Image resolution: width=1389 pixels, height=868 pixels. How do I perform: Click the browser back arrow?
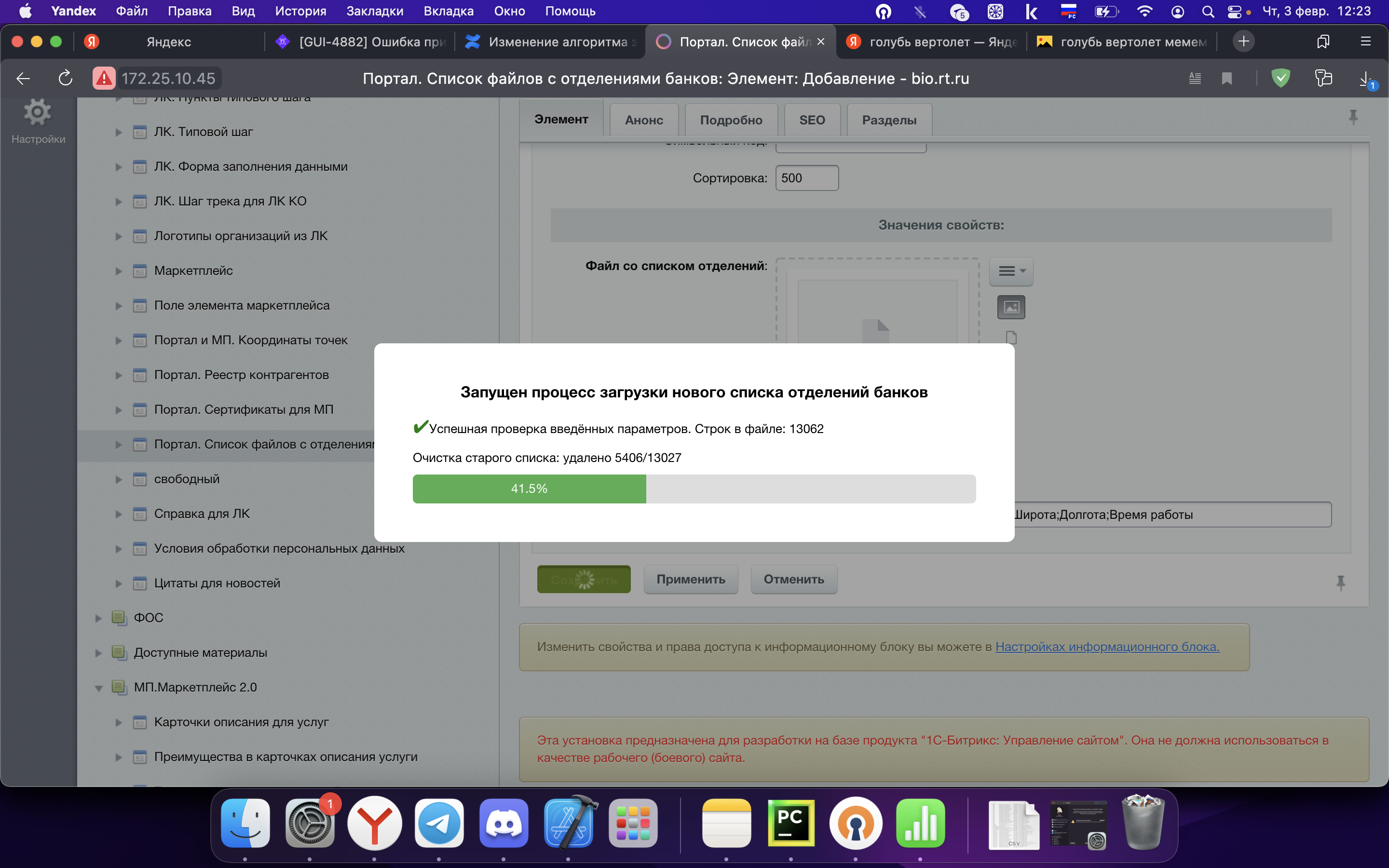[x=23, y=78]
